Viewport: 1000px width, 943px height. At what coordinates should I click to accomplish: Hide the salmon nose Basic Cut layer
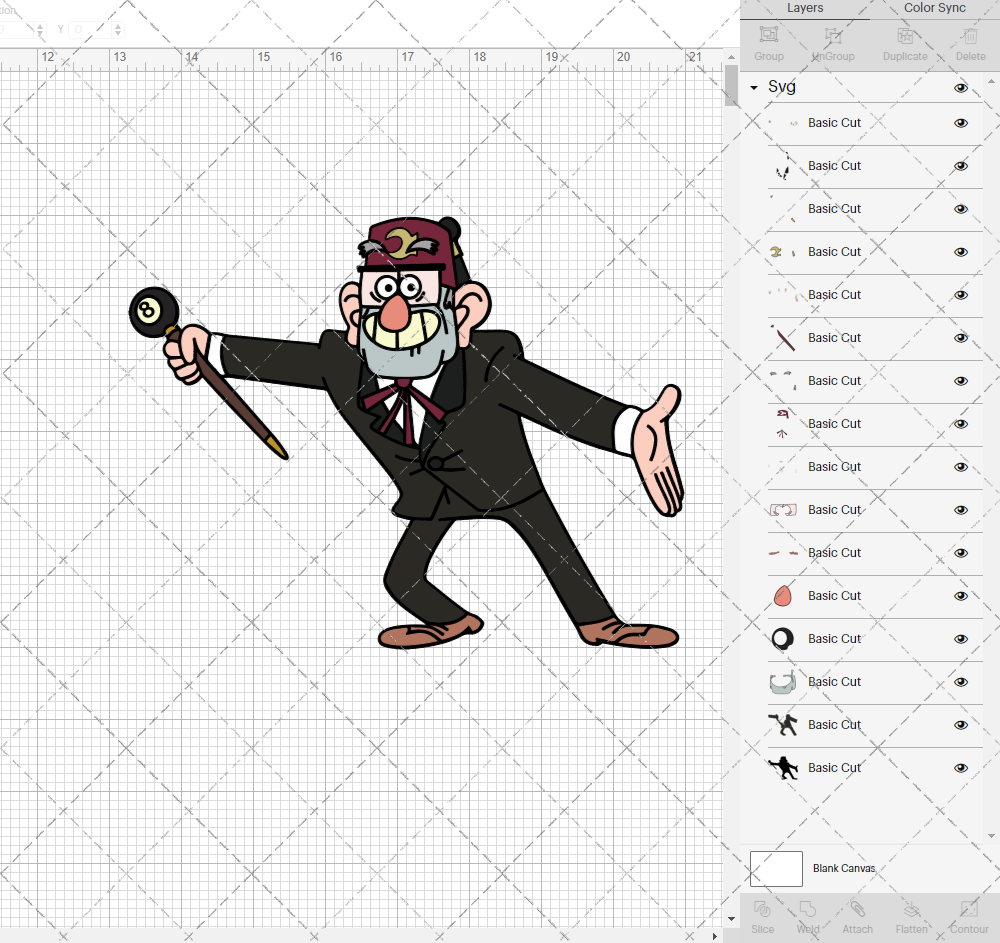pyautogui.click(x=960, y=596)
